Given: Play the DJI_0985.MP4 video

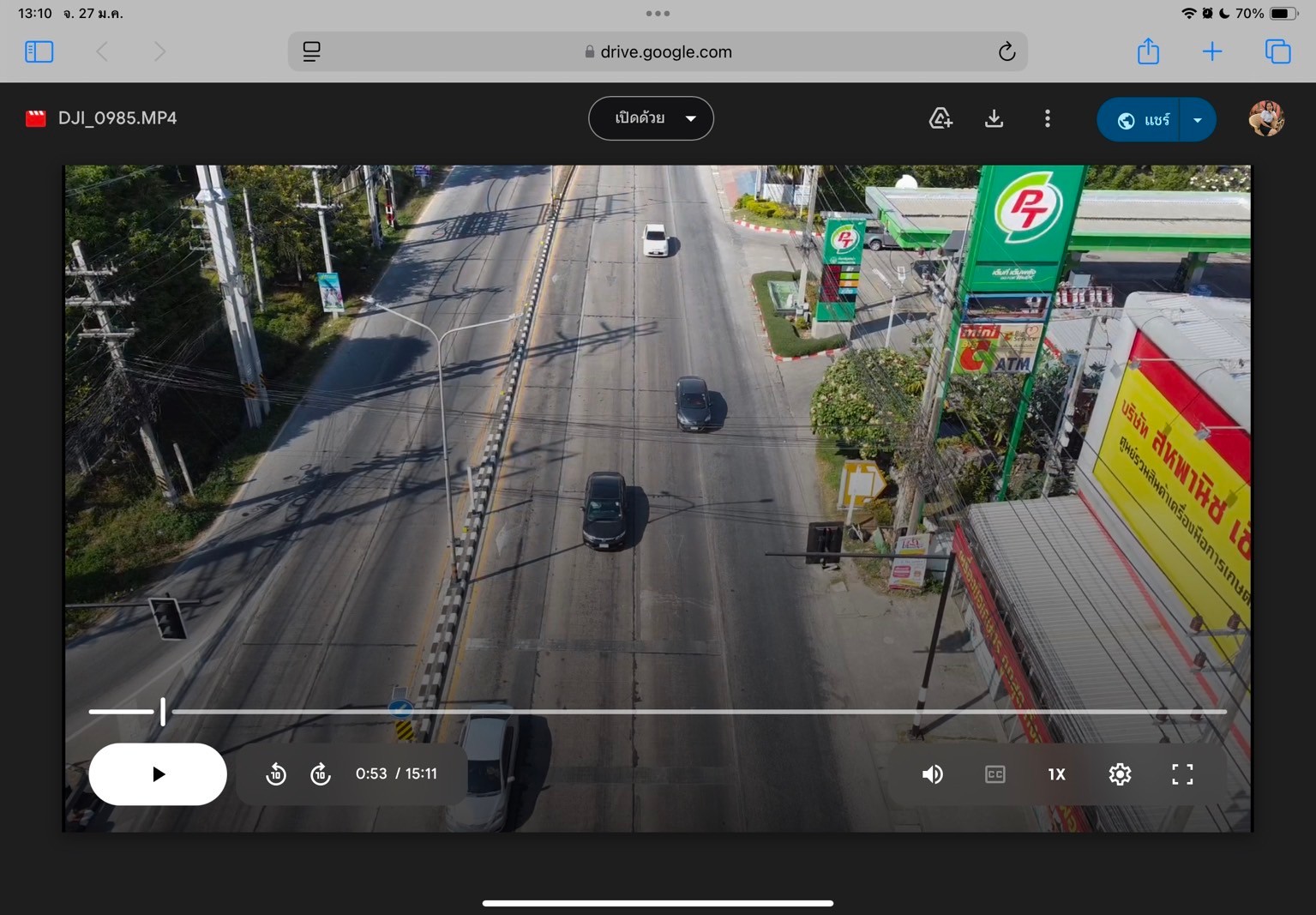Looking at the screenshot, I should pyautogui.click(x=158, y=774).
